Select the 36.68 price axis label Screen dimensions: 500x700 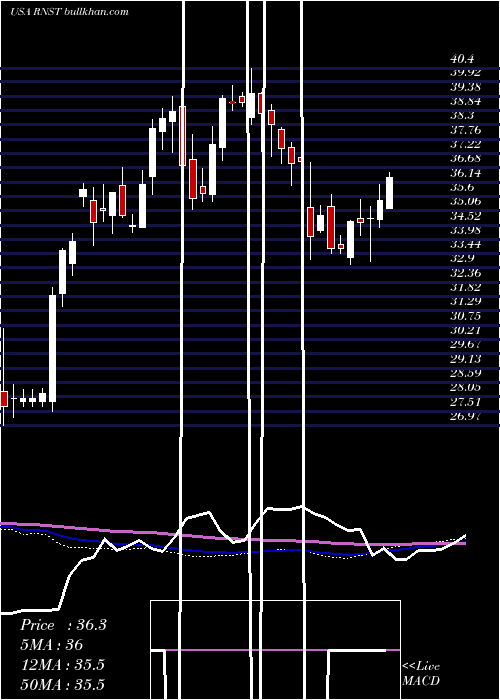464,158
